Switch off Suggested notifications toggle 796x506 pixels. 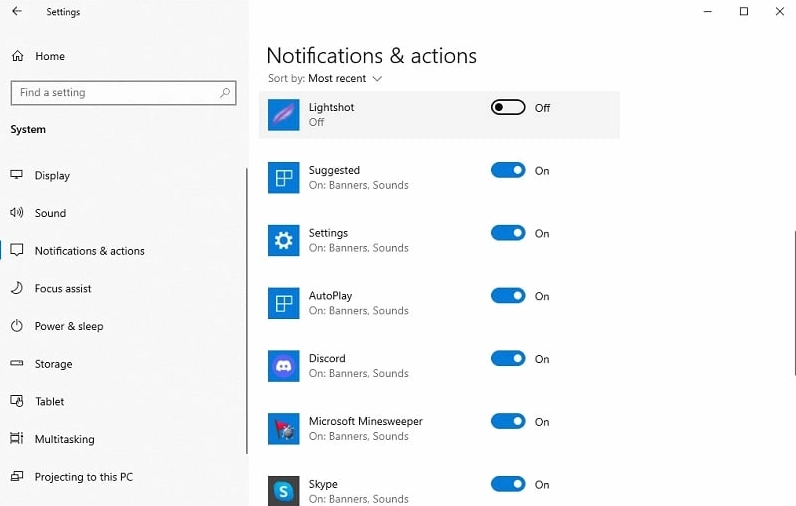508,171
